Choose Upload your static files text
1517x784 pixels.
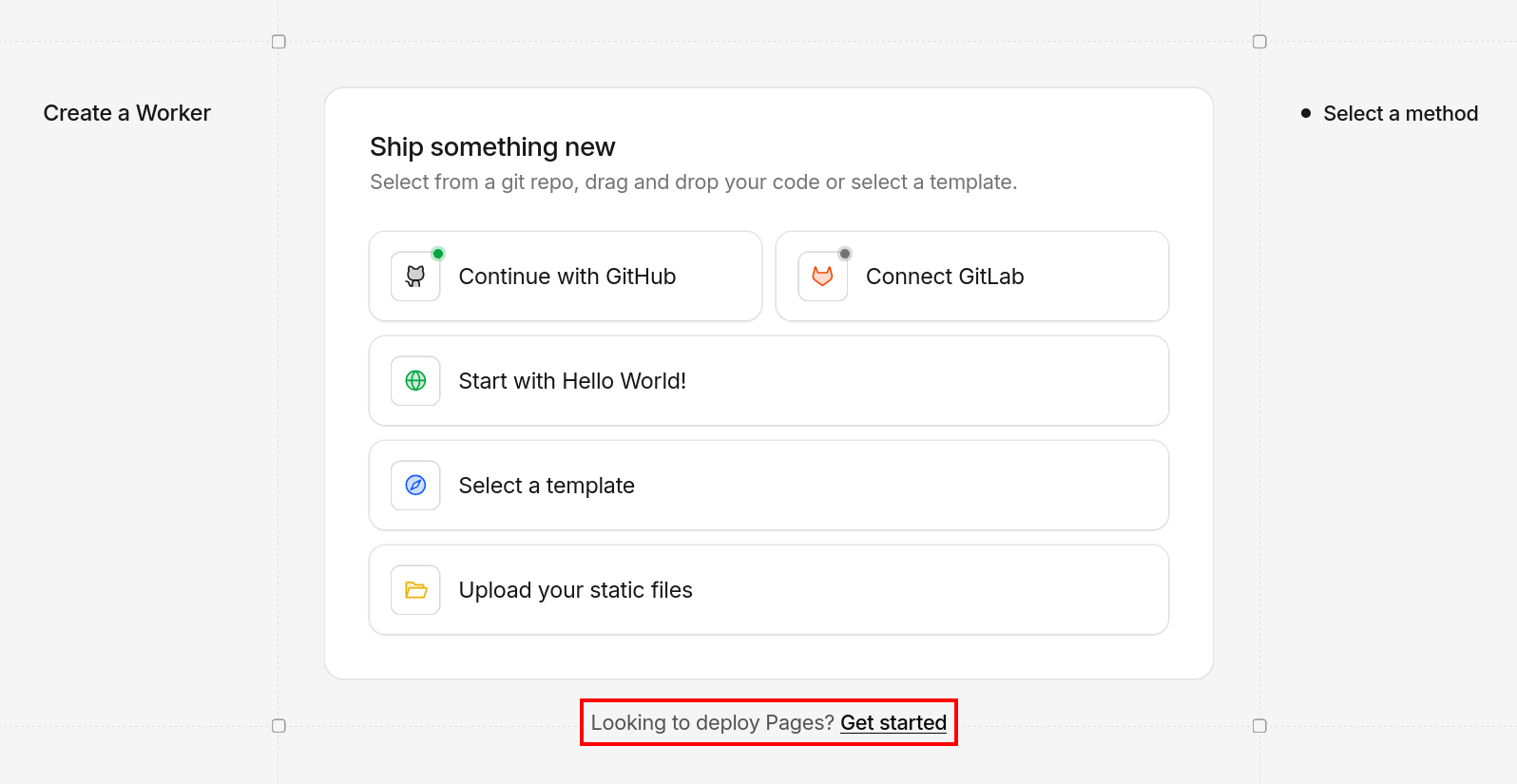click(x=575, y=590)
